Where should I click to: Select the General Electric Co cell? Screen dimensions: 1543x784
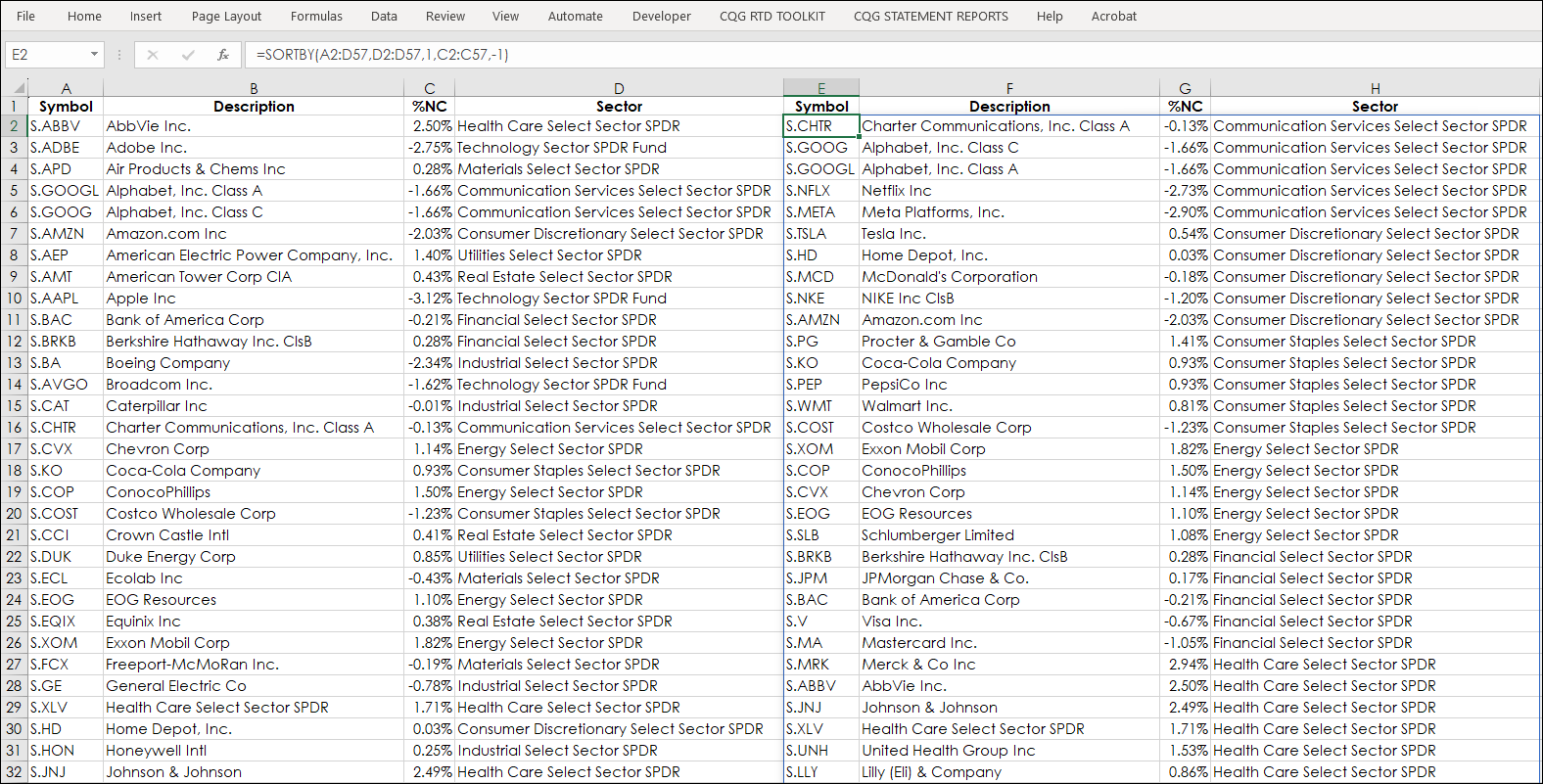[254, 686]
